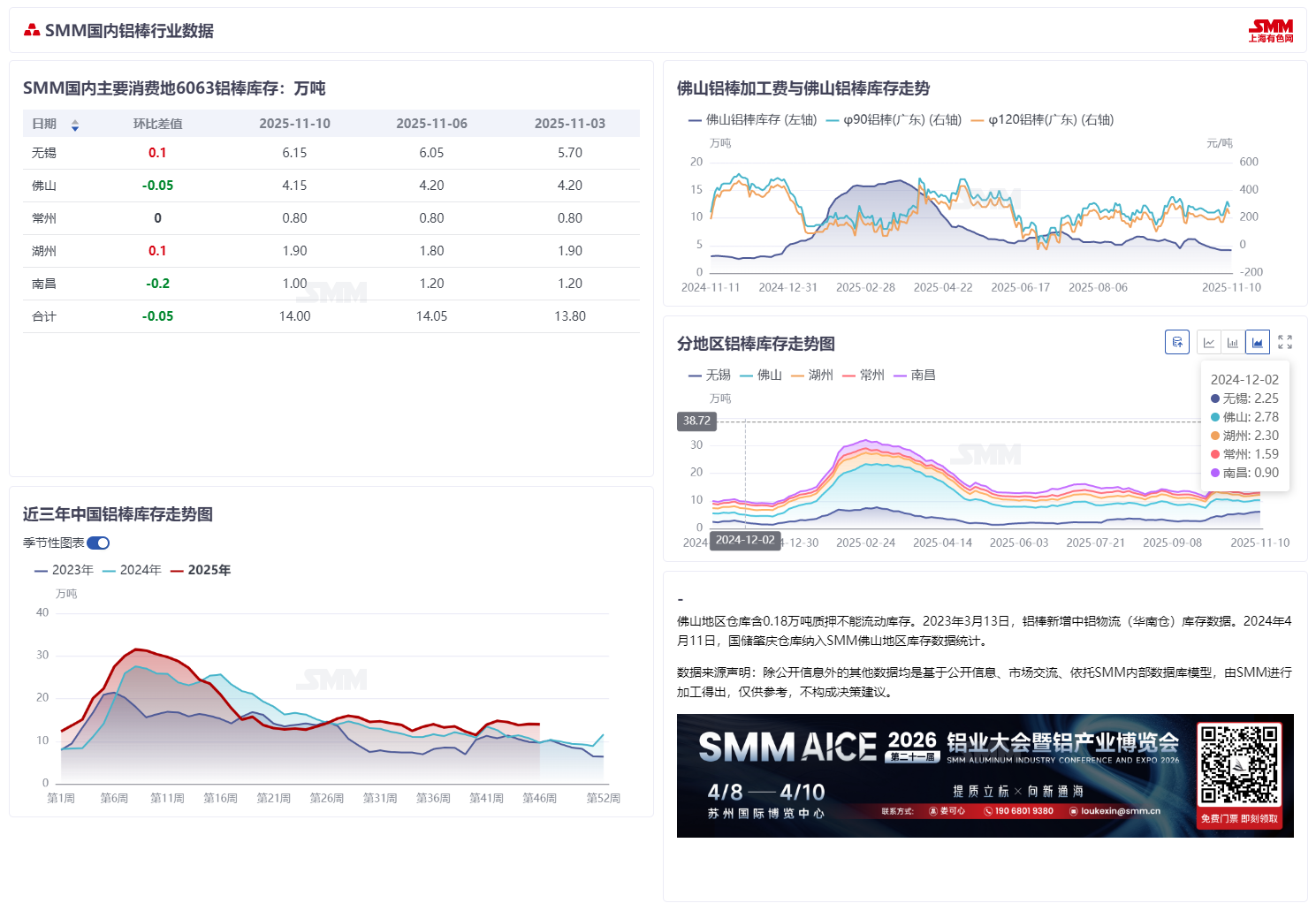This screenshot has height=911, width=1316.
Task: Toggle the 季节性图表 switch
Action: 97,543
